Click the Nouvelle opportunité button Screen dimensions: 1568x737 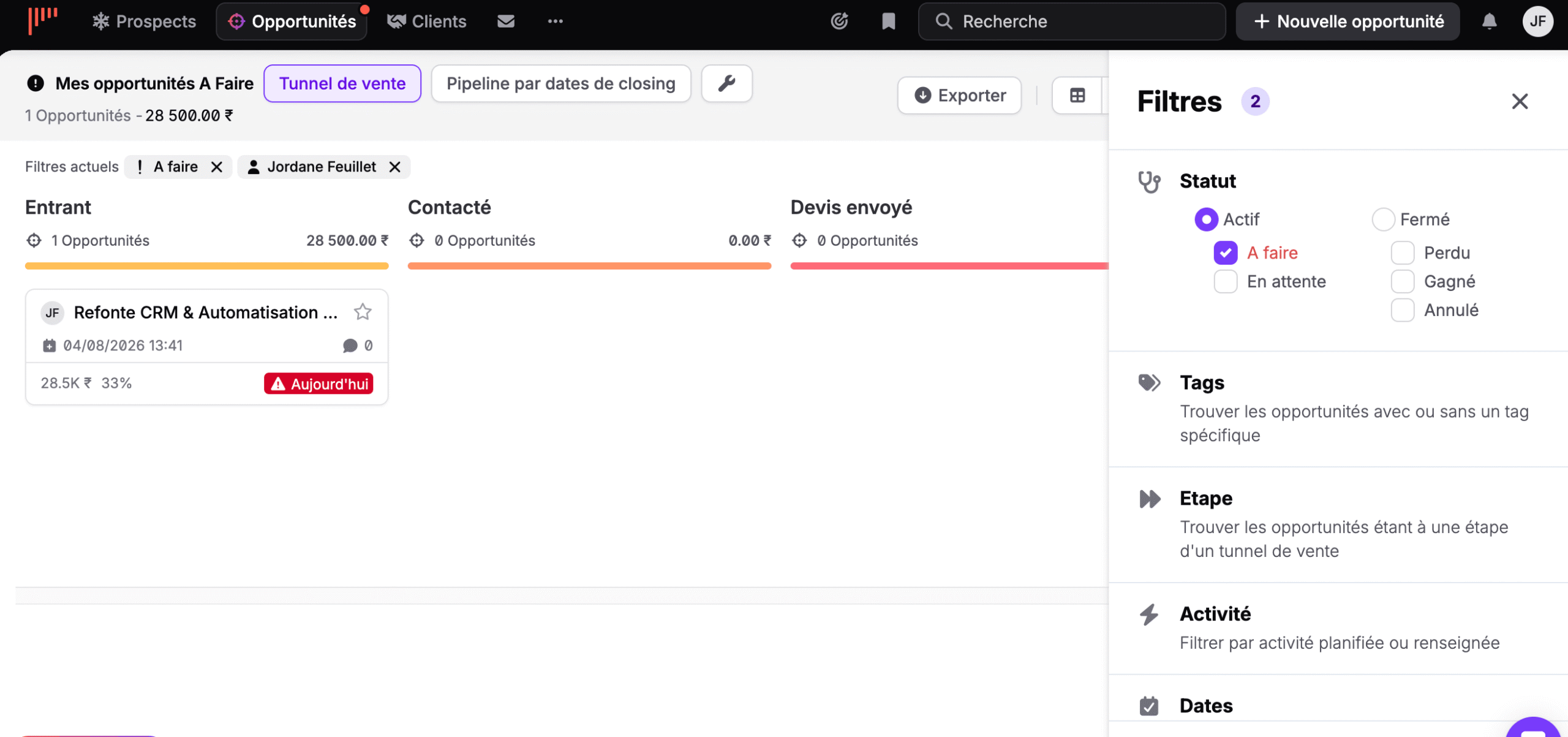coord(1347,21)
